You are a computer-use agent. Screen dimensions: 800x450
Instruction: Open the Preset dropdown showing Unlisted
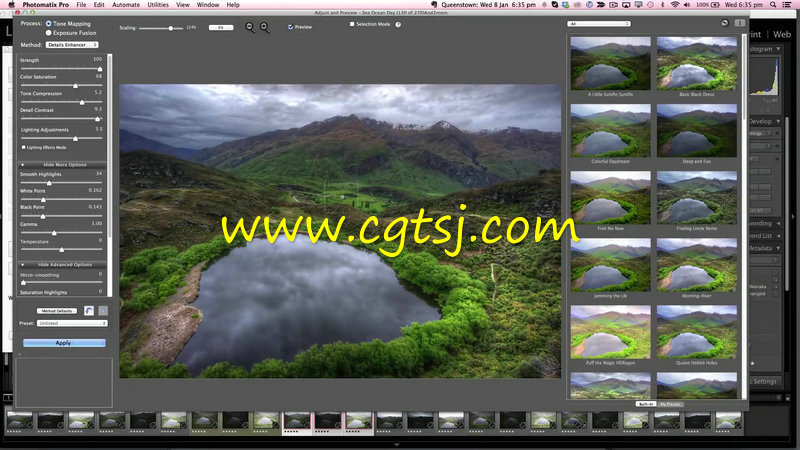click(72, 323)
